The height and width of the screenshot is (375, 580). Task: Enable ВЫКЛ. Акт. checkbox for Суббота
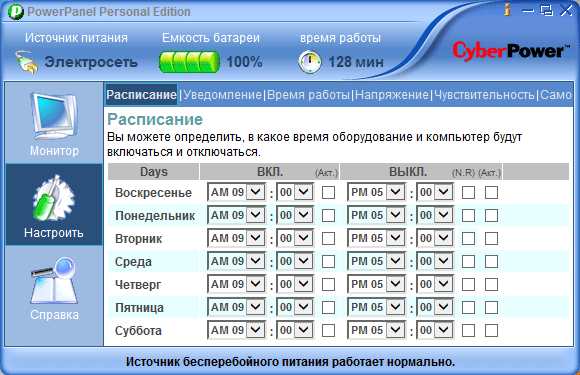(491, 330)
